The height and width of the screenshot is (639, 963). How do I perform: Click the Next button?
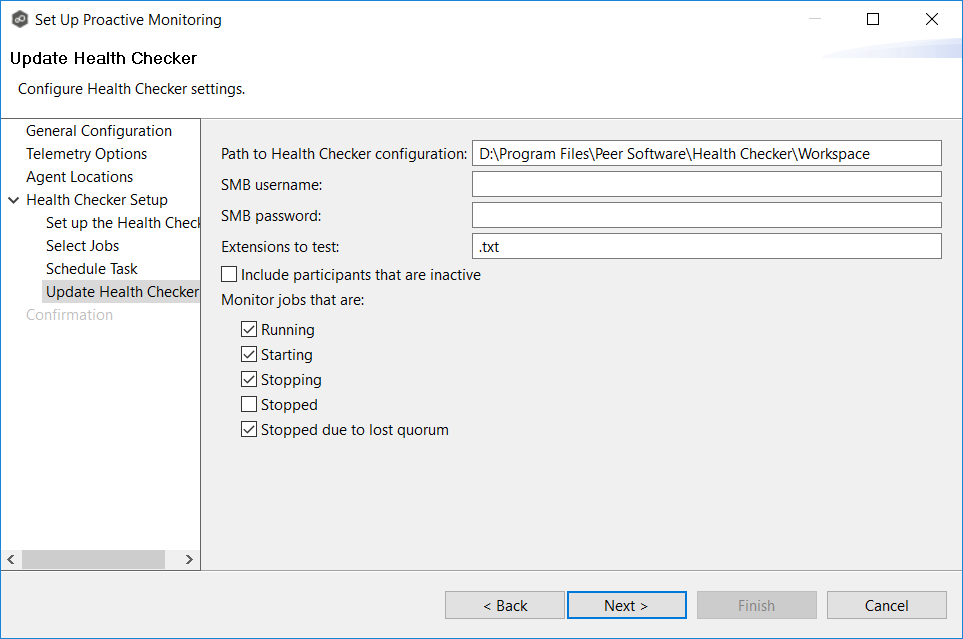626,605
